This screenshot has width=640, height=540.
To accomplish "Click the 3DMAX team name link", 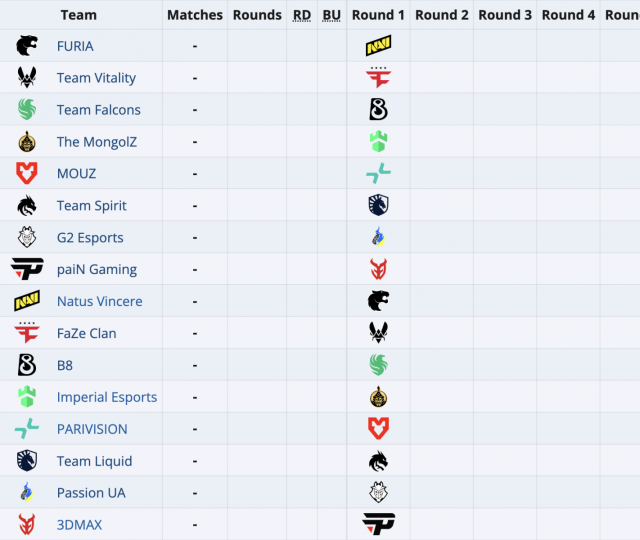I will (x=79, y=525).
